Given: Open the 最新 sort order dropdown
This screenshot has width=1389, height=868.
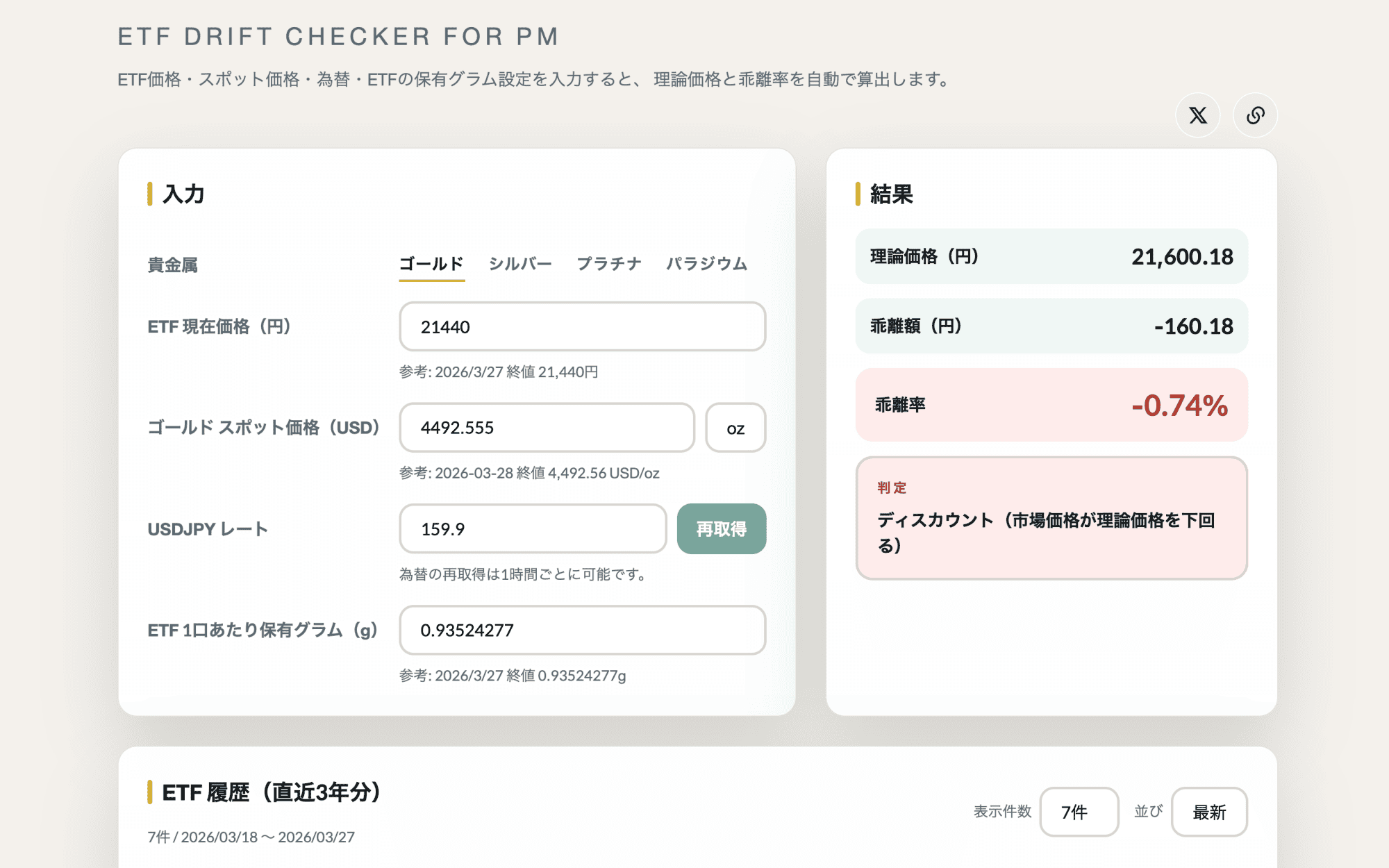Looking at the screenshot, I should point(1209,812).
